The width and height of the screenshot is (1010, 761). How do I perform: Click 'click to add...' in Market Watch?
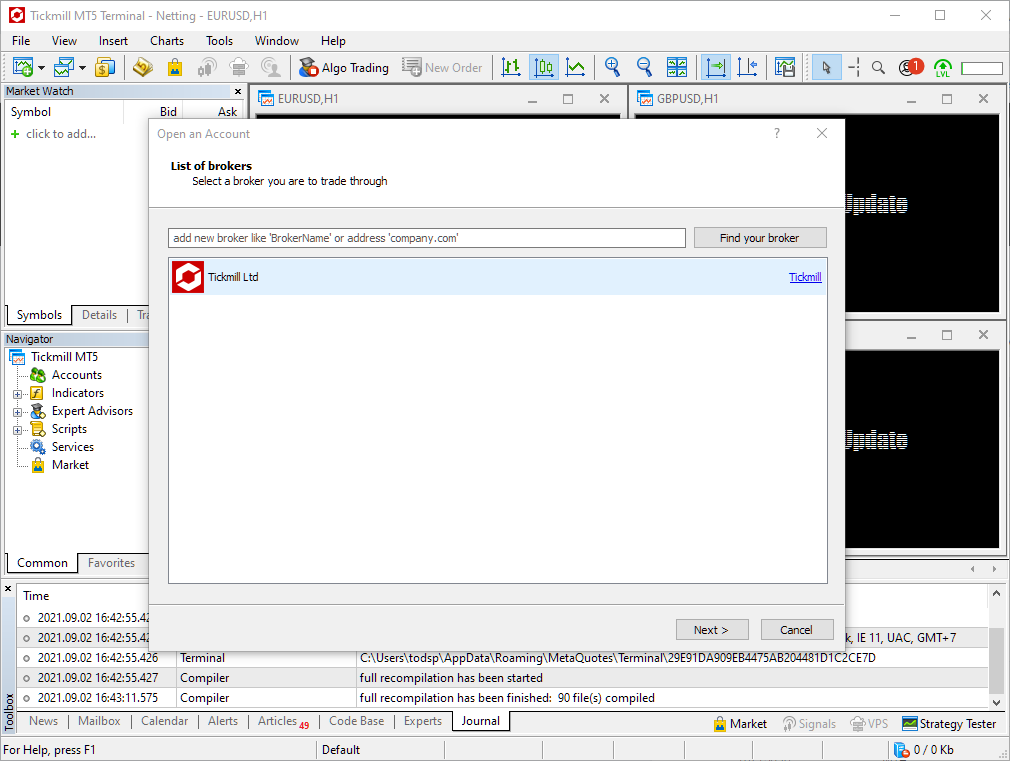[x=61, y=134]
